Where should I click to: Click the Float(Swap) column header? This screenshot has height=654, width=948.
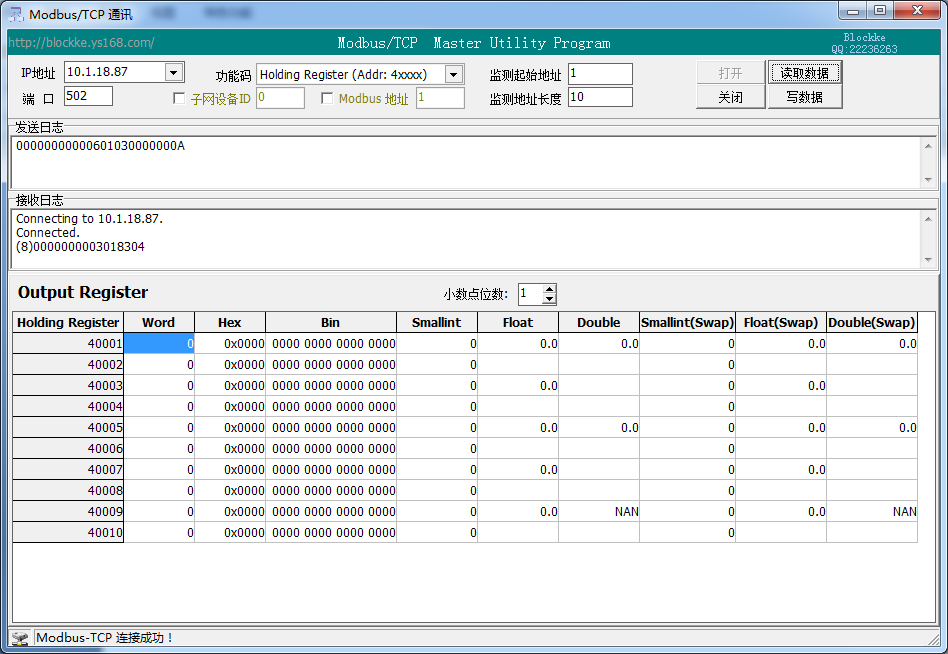point(781,322)
